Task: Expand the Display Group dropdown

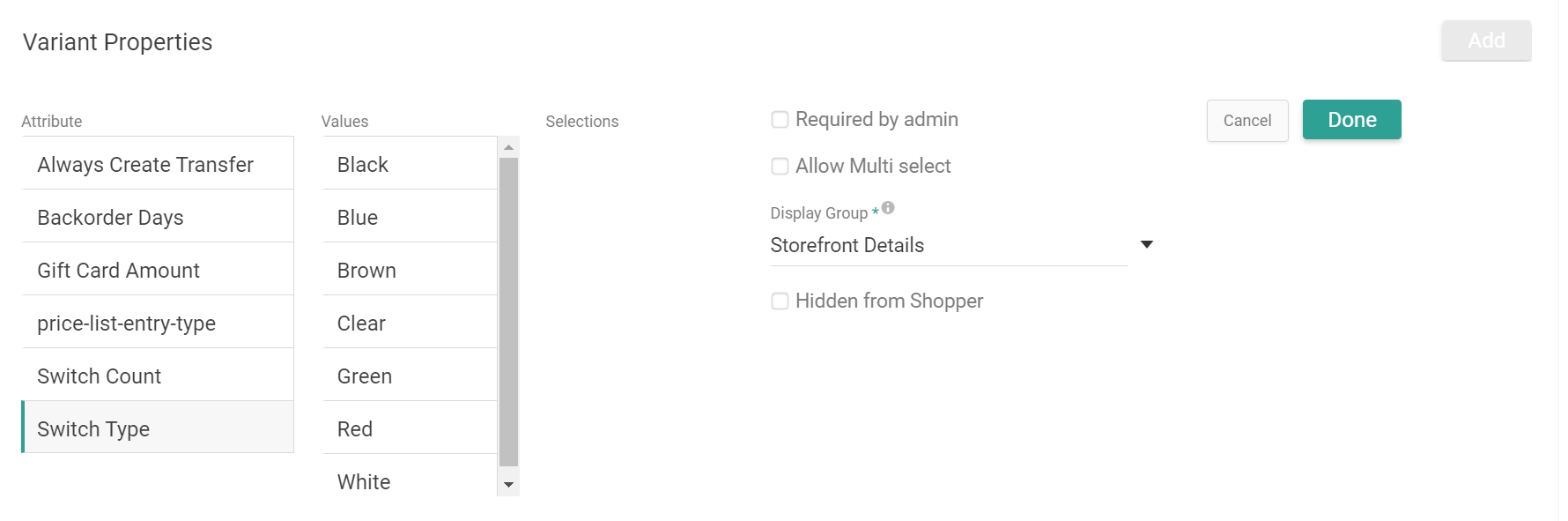Action: (1146, 244)
